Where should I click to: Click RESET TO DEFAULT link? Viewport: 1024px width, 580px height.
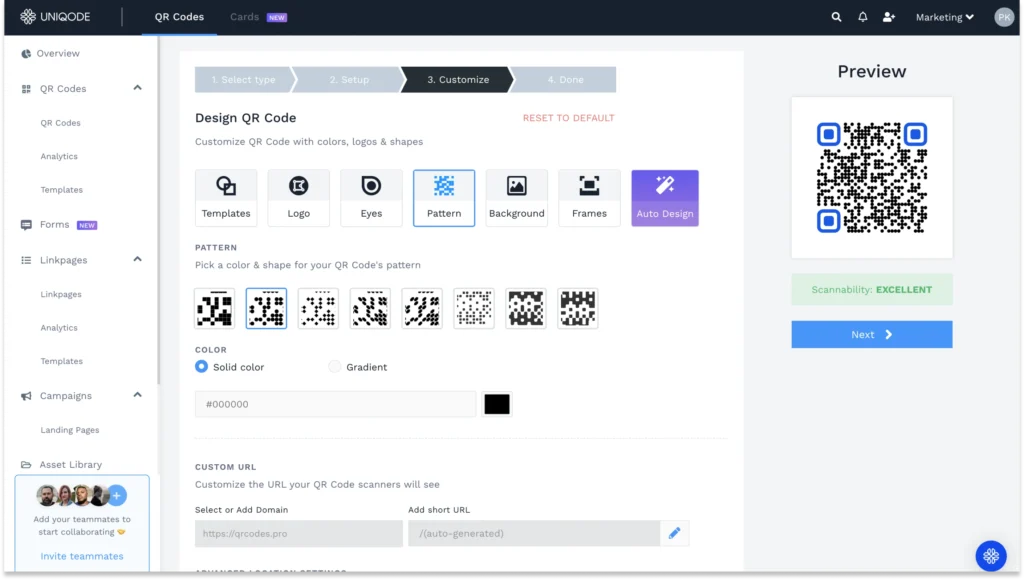568,118
